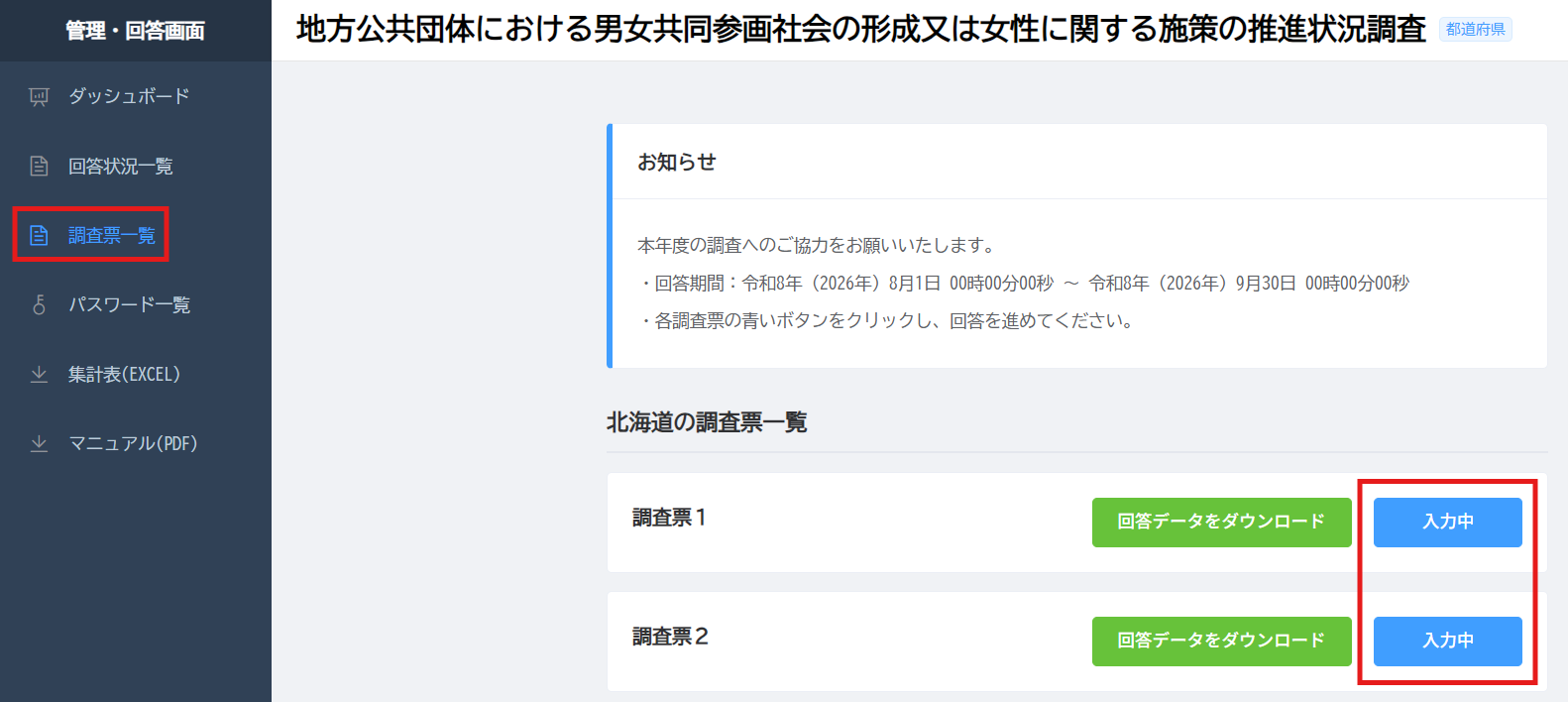
Task: Click the 調査票1 row title
Action: (x=669, y=518)
